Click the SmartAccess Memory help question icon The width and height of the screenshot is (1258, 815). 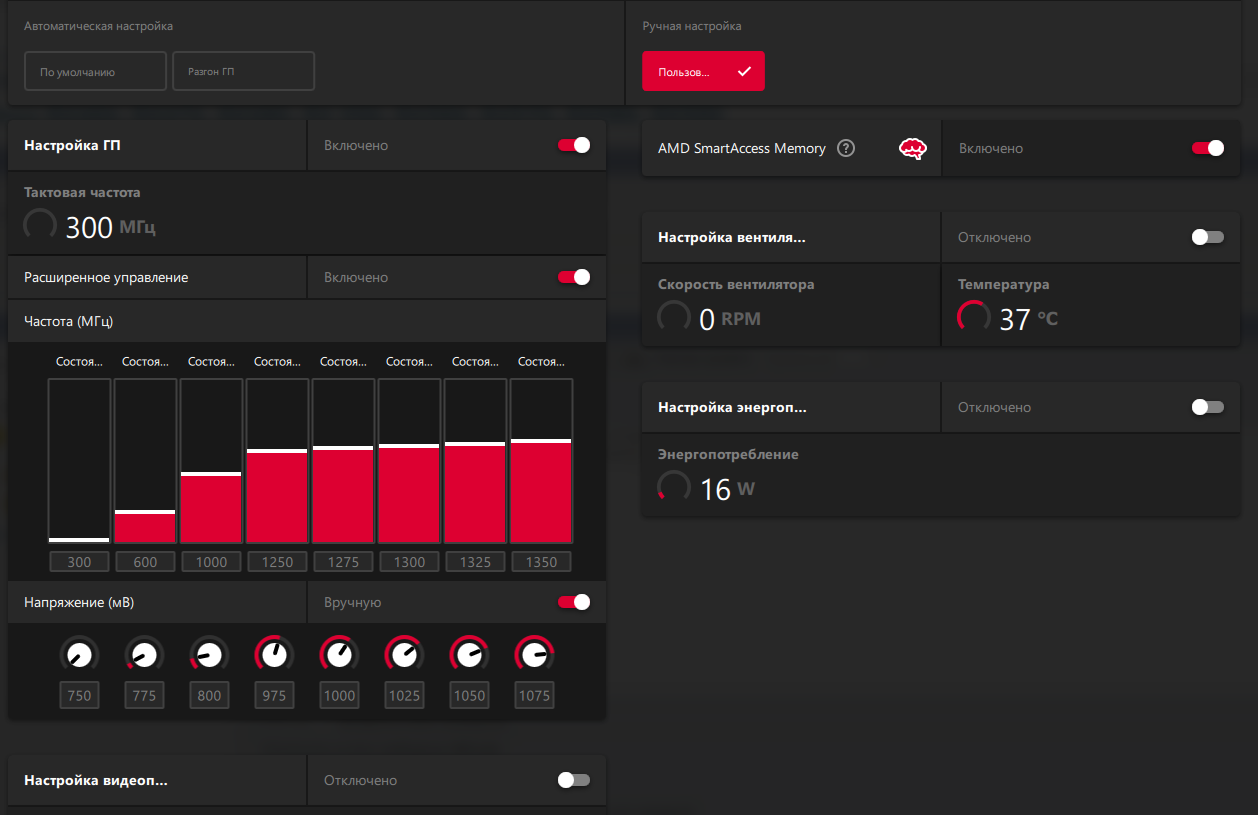coord(846,148)
